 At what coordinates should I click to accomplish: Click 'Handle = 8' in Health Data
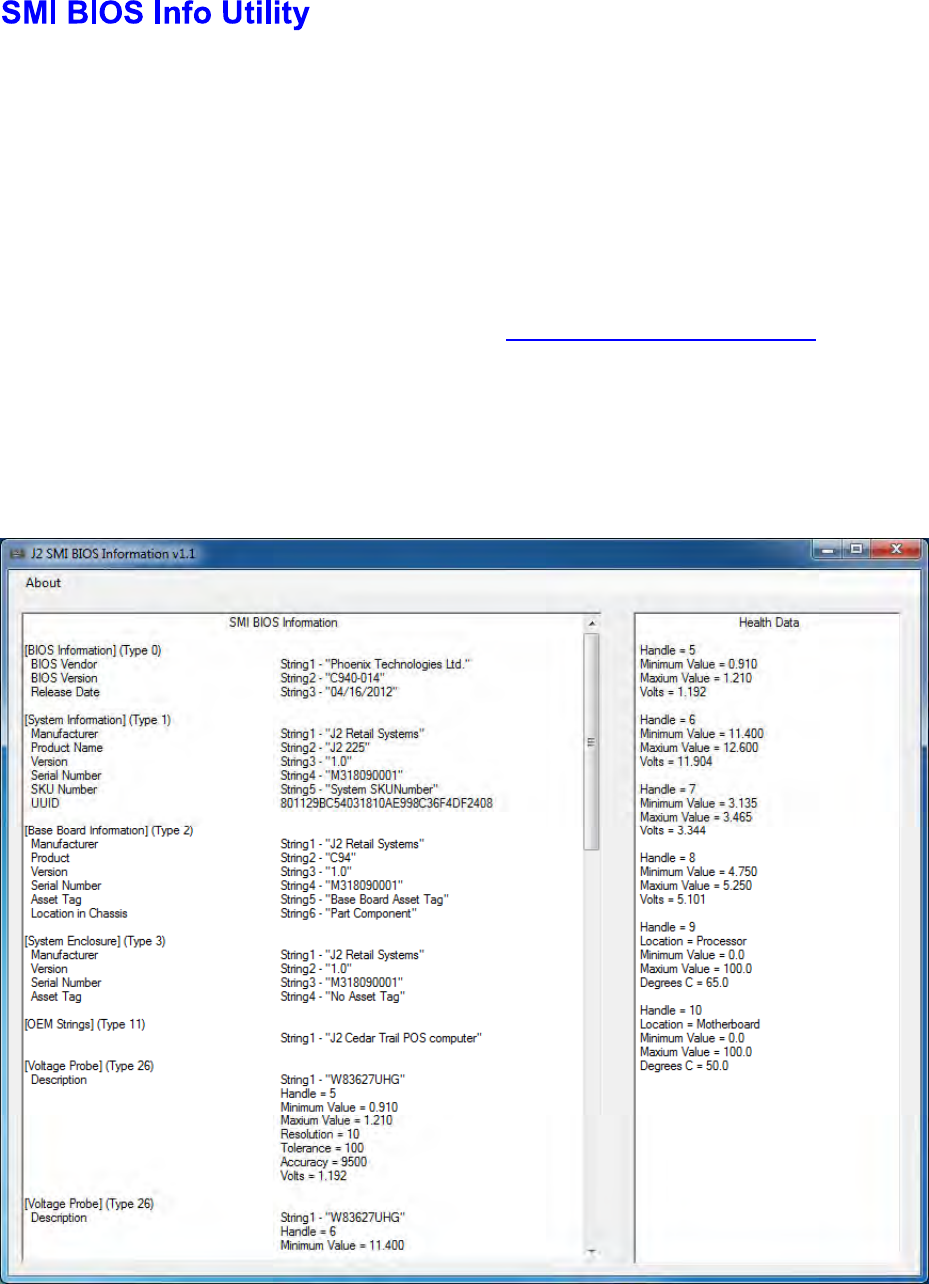[668, 859]
